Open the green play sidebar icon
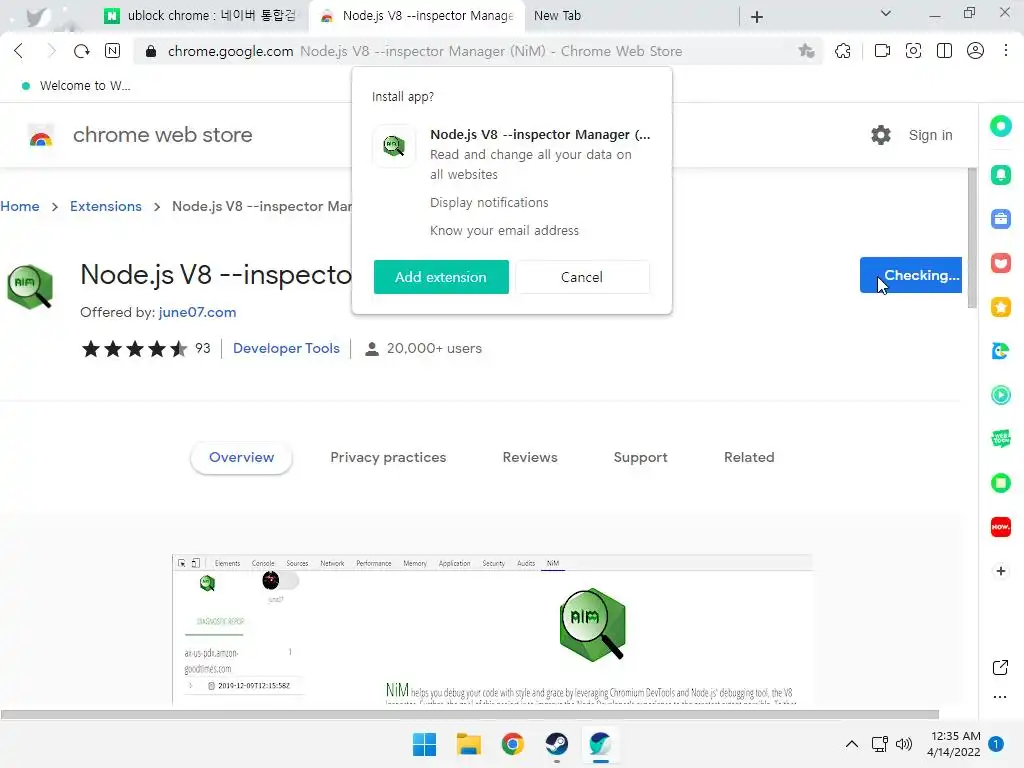Screen dimensions: 1024x768 pyautogui.click(x=1000, y=395)
